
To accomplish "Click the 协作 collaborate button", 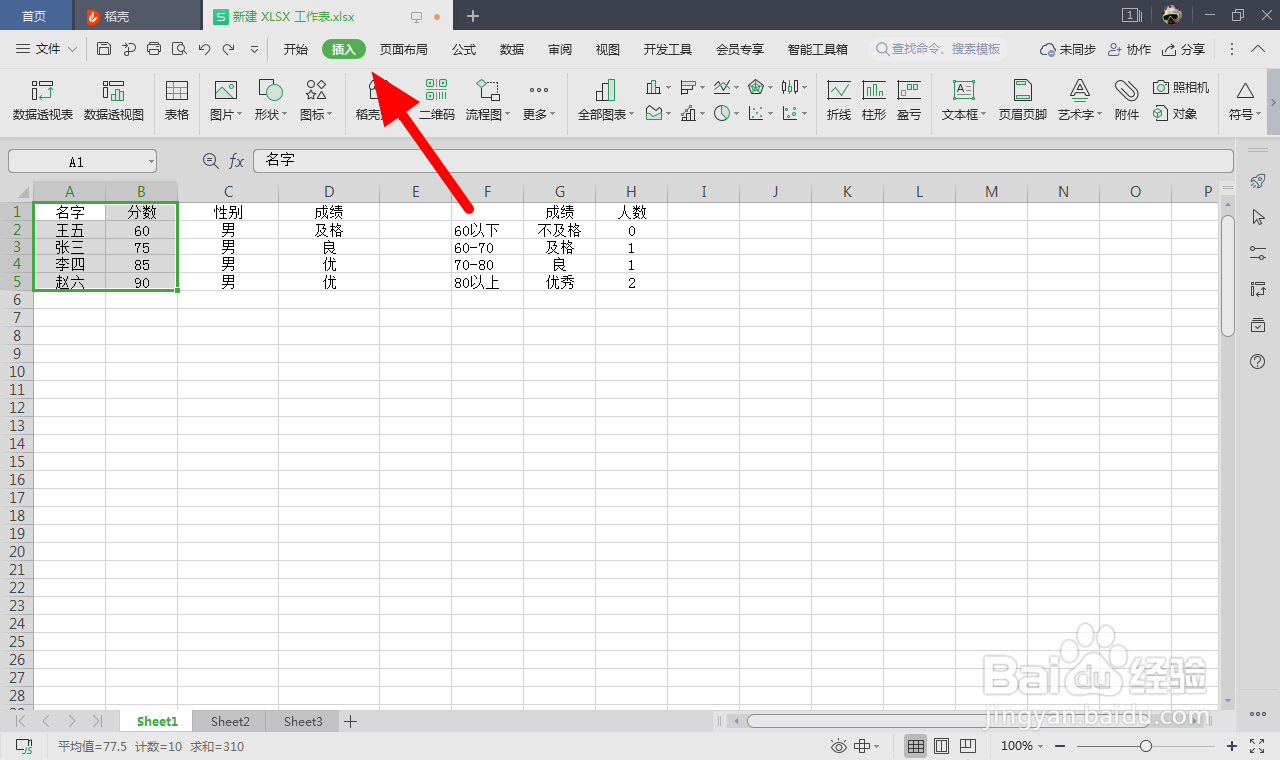I will 1130,49.
